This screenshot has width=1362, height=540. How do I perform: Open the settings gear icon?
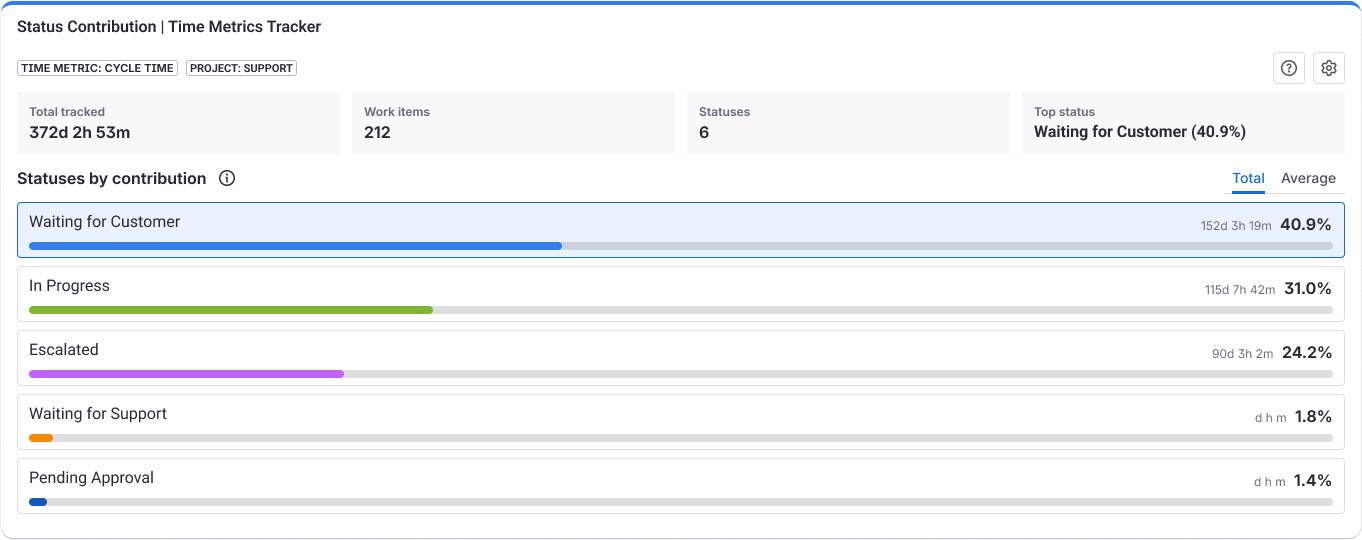click(x=1329, y=68)
